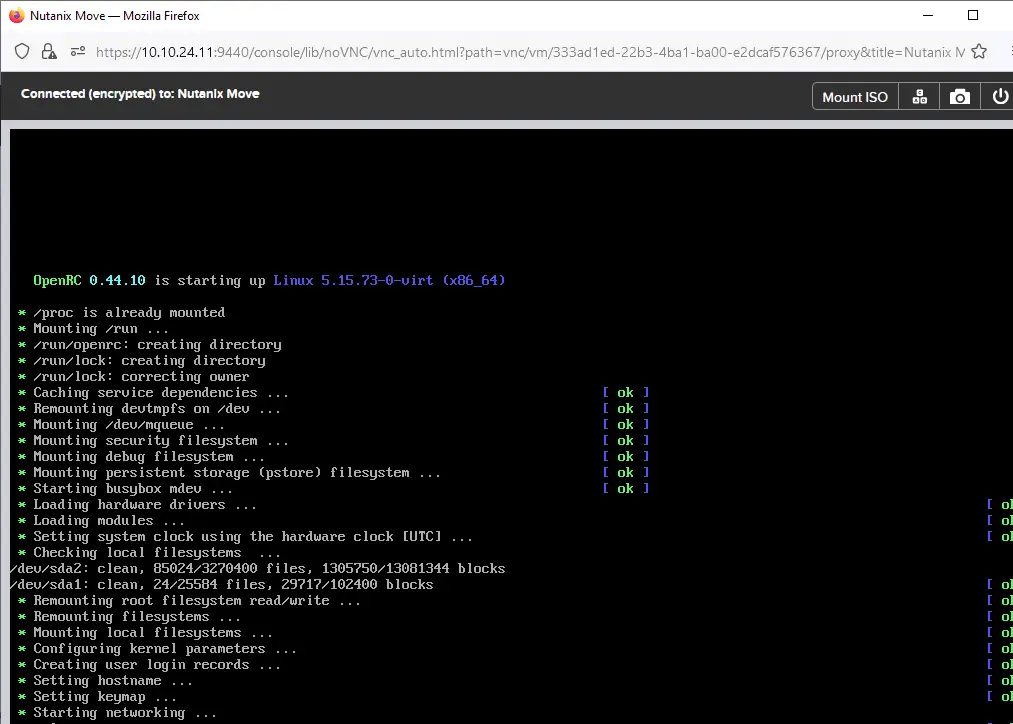Open the tracking protection shield icon
Viewport: 1013px width, 724px height.
pyautogui.click(x=22, y=52)
